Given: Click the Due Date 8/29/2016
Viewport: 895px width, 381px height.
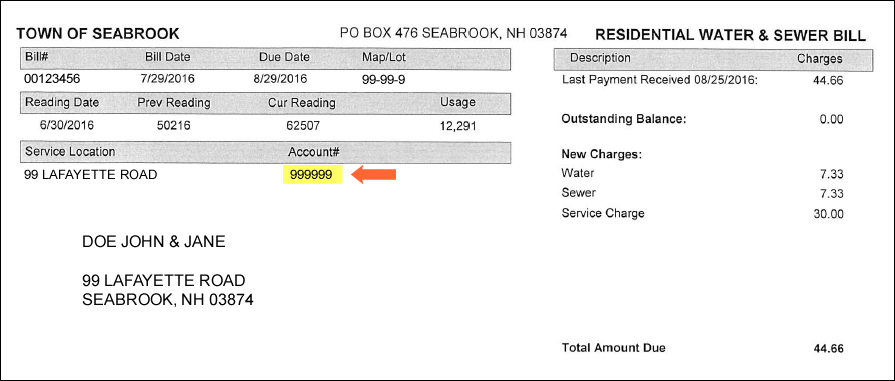Looking at the screenshot, I should (x=280, y=79).
